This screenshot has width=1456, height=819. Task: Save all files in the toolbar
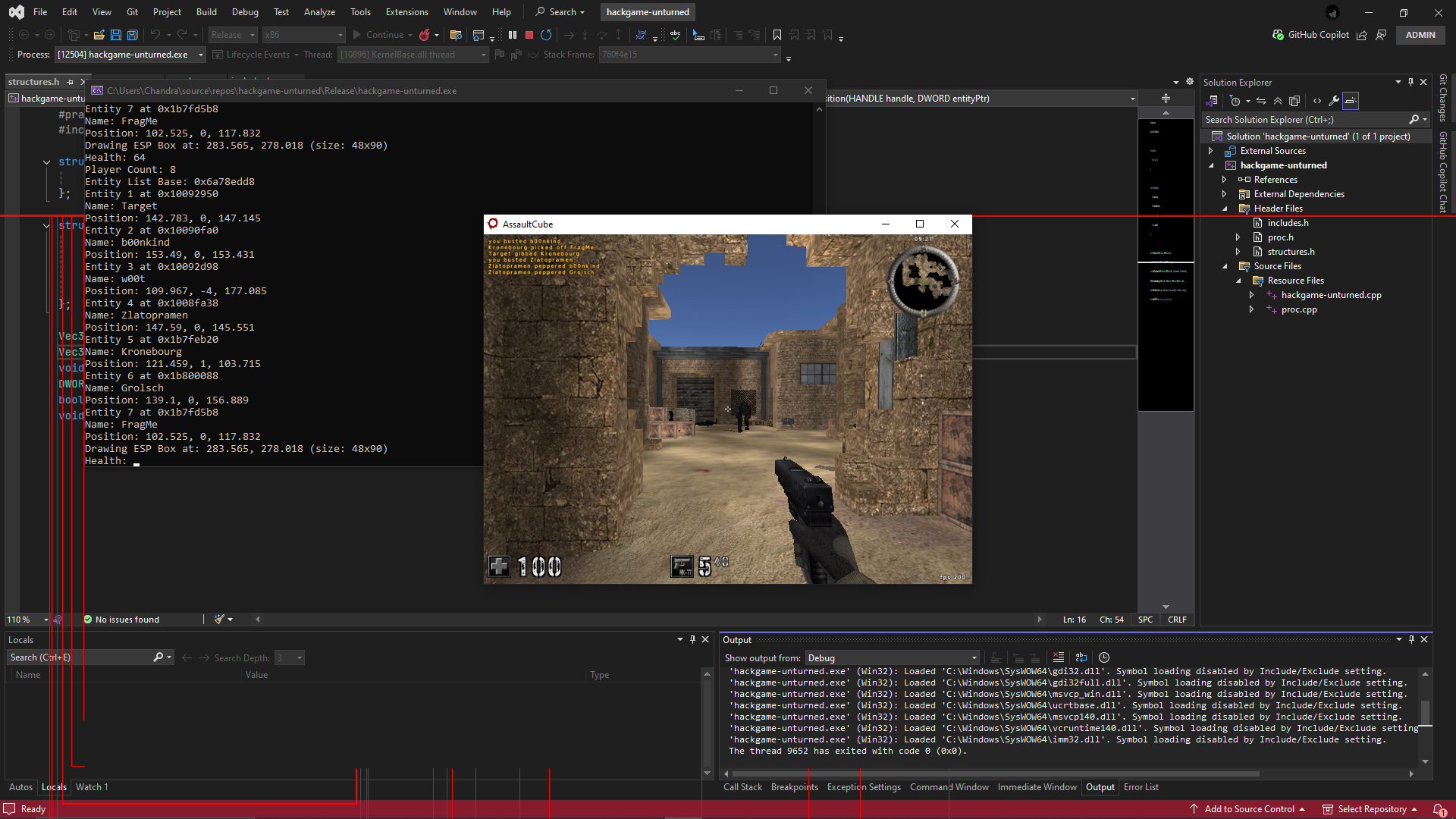coord(133,35)
